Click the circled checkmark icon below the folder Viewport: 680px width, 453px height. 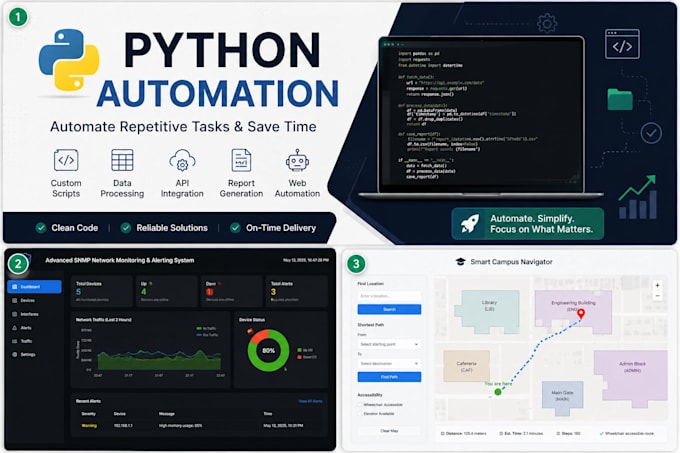tap(651, 133)
